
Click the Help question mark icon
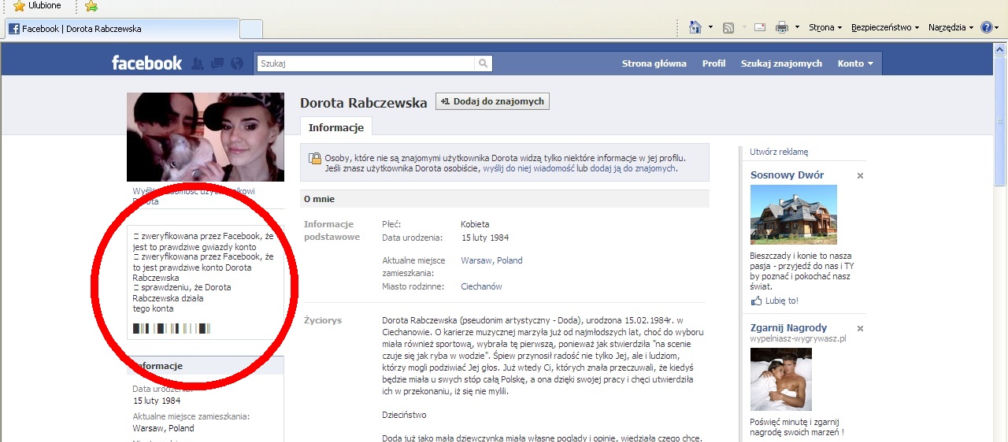coord(986,28)
